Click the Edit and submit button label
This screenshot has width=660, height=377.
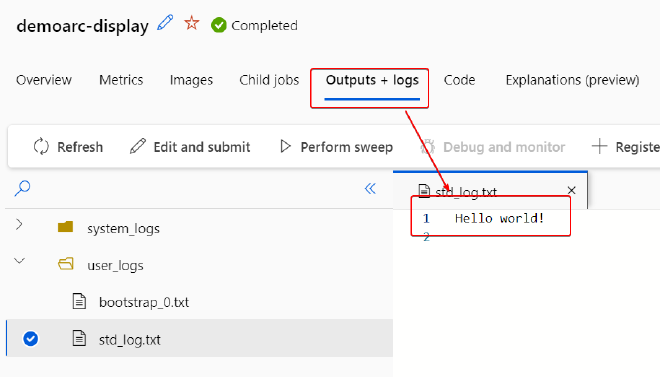pyautogui.click(x=202, y=147)
